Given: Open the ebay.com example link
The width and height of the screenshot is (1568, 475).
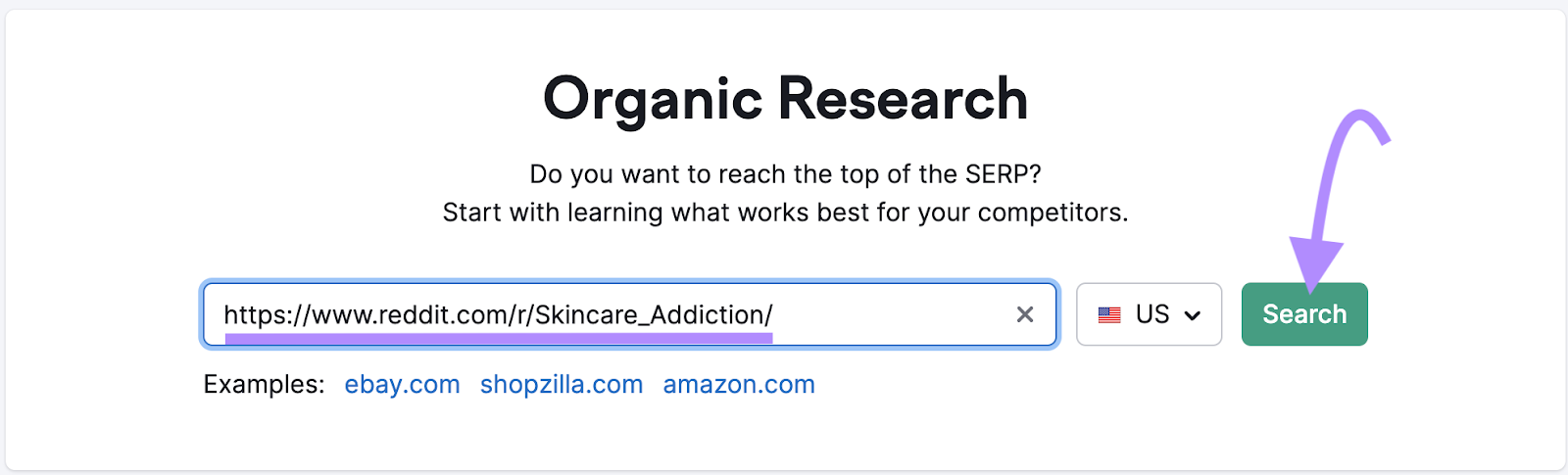Looking at the screenshot, I should coord(402,385).
